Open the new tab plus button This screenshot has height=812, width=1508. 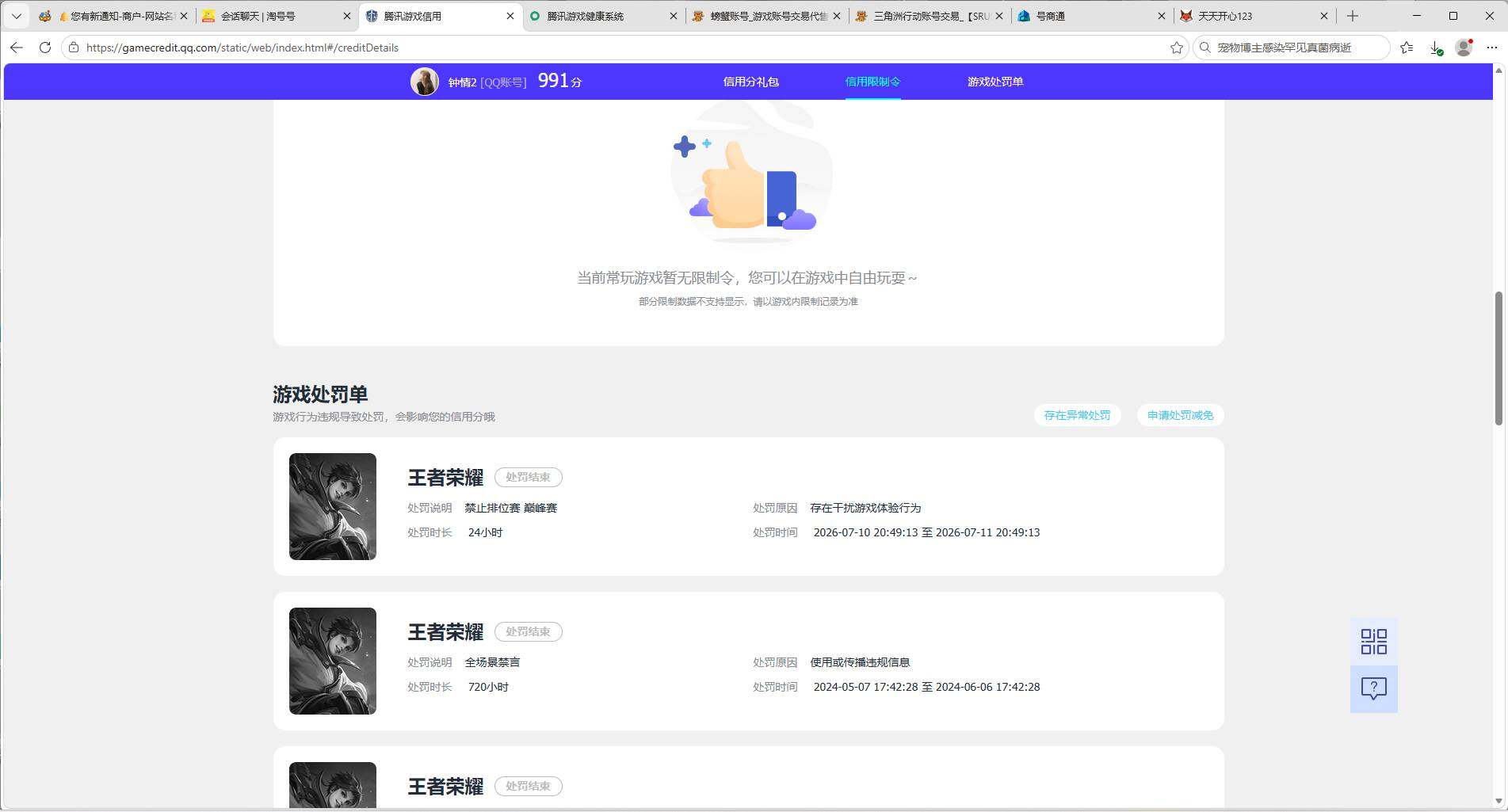1352,16
